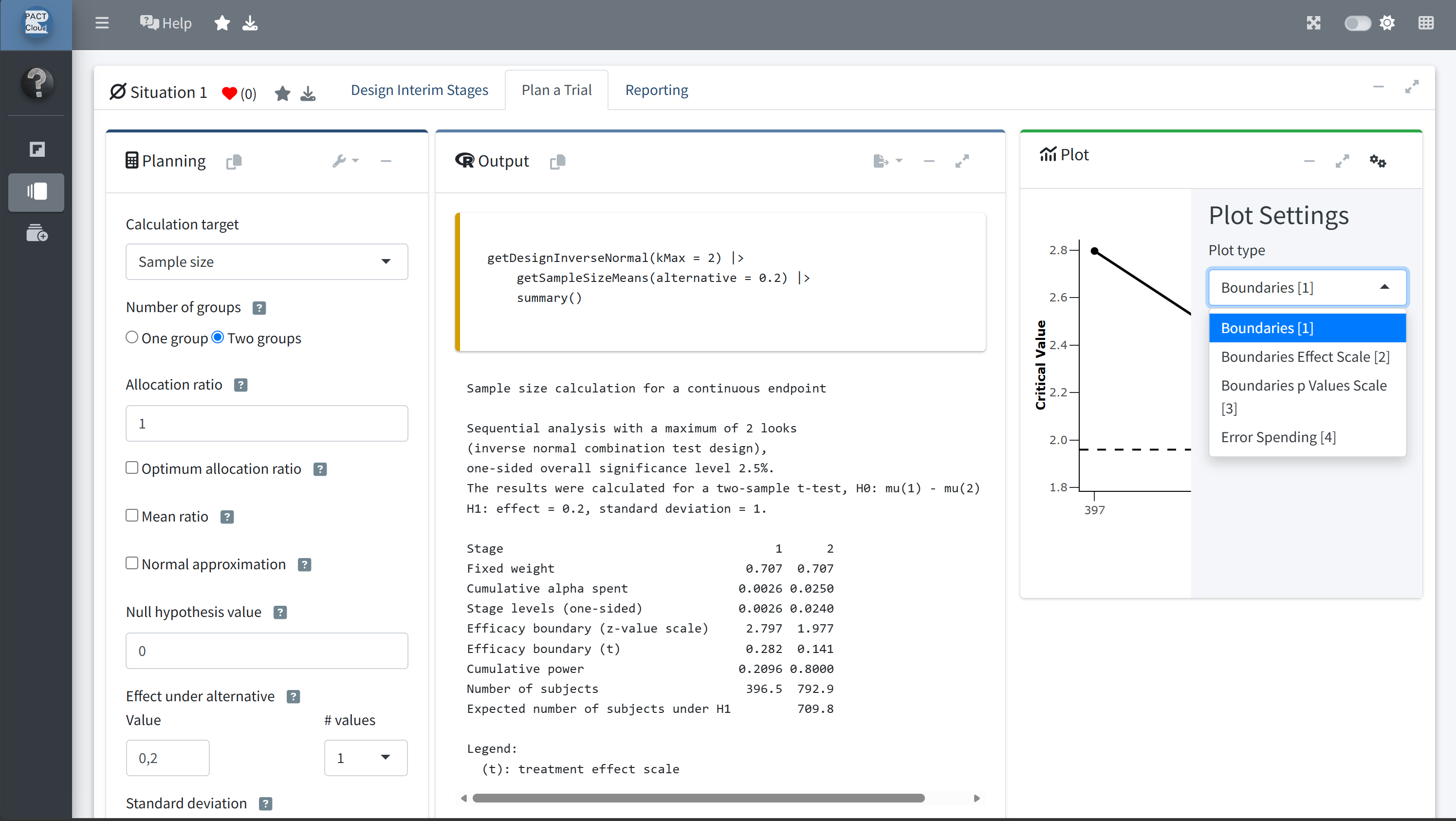
Task: Choose Boundaries p Values Scale [3] option
Action: [1307, 397]
